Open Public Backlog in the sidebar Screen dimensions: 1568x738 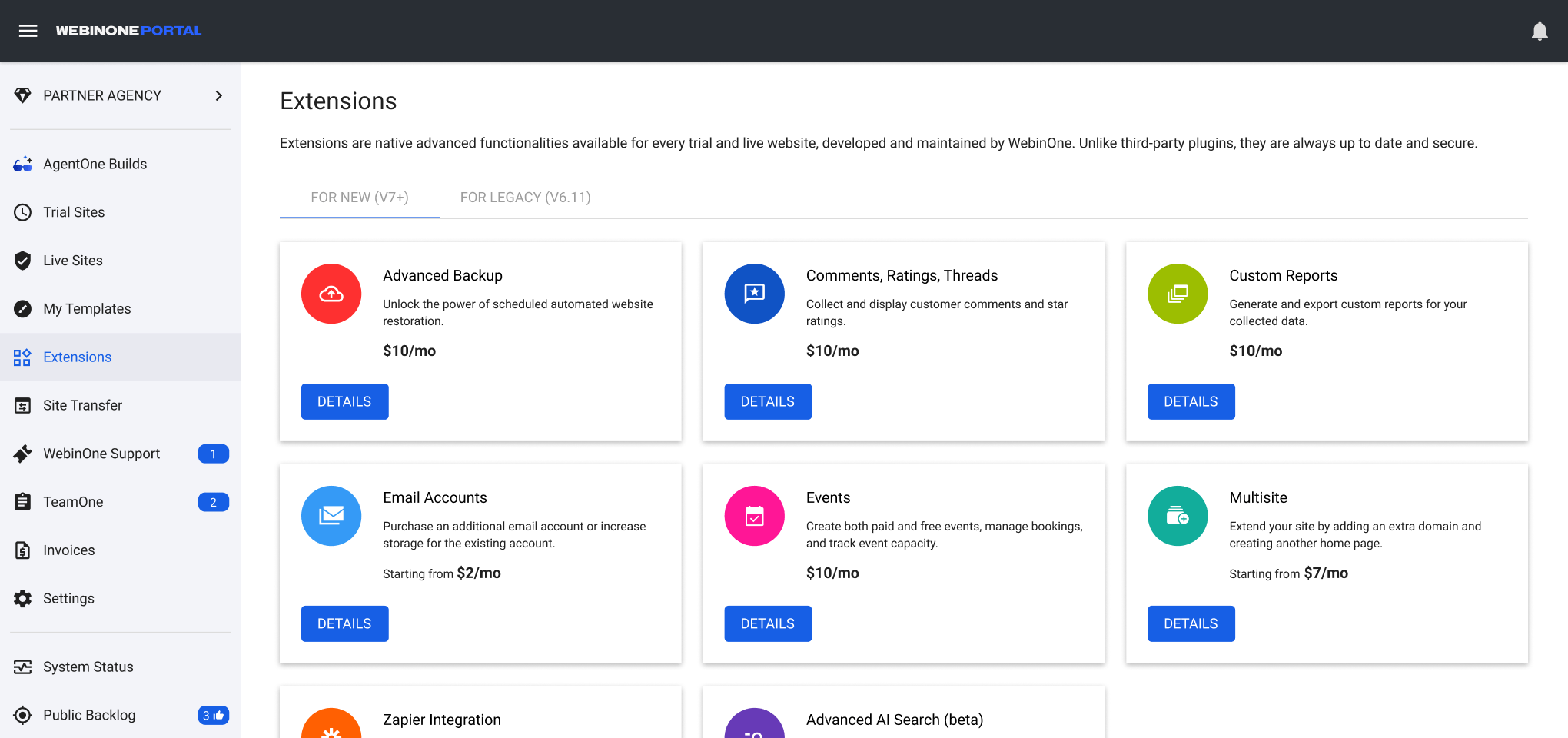coord(121,715)
